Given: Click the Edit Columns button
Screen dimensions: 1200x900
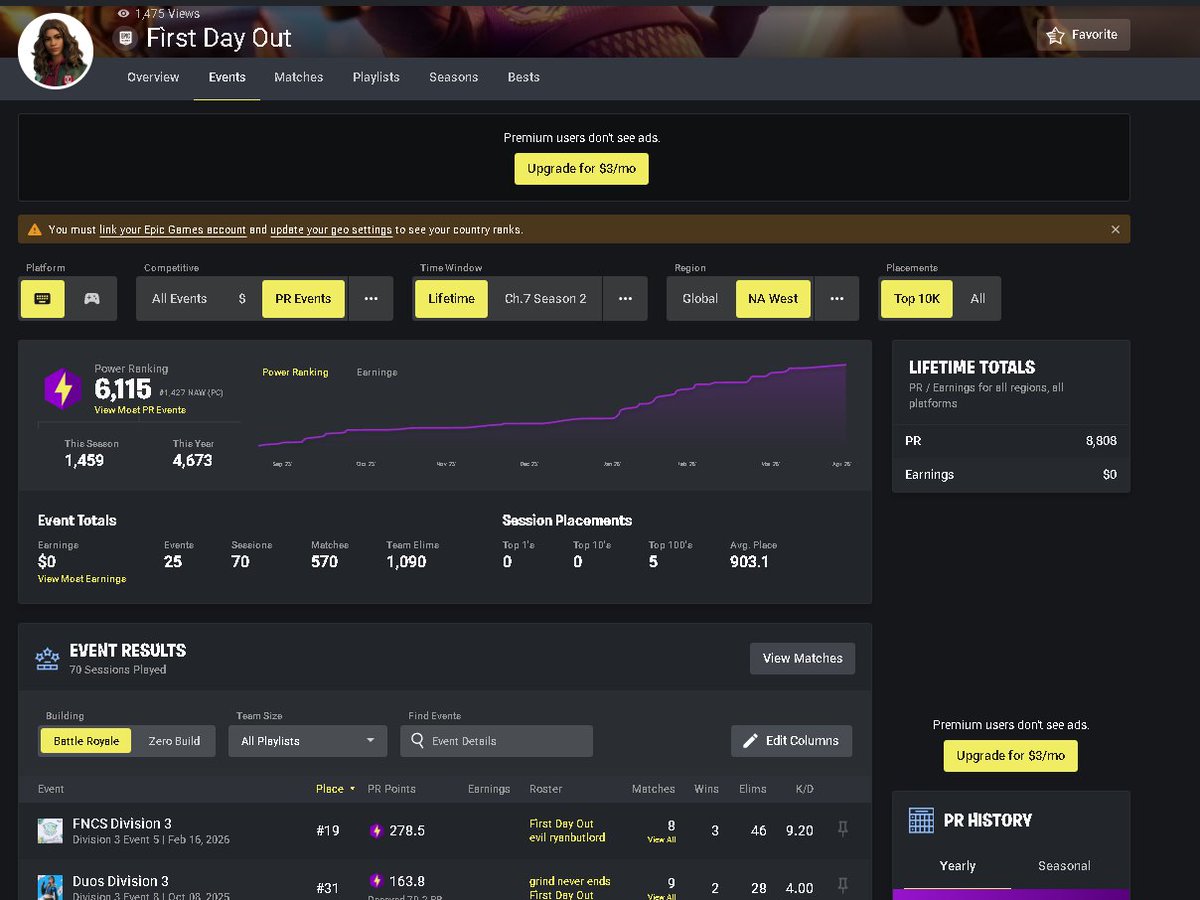Looking at the screenshot, I should coord(791,741).
